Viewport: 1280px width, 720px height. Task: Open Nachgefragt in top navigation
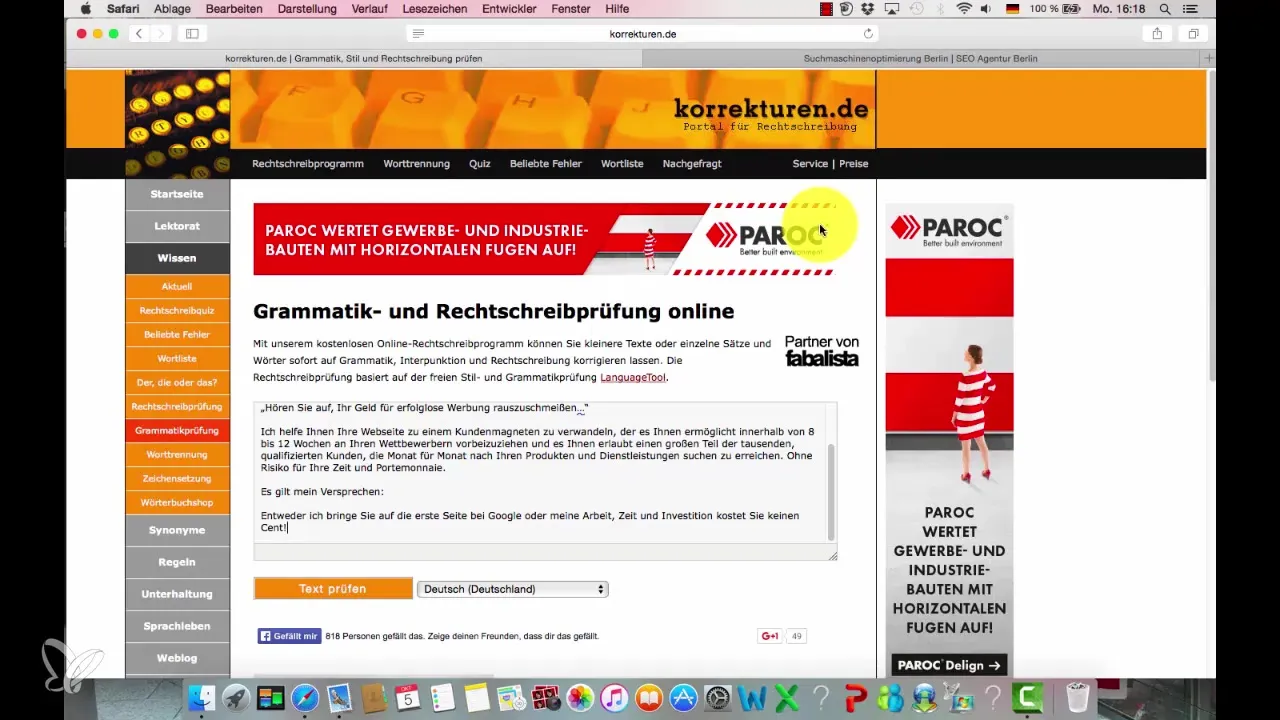691,163
